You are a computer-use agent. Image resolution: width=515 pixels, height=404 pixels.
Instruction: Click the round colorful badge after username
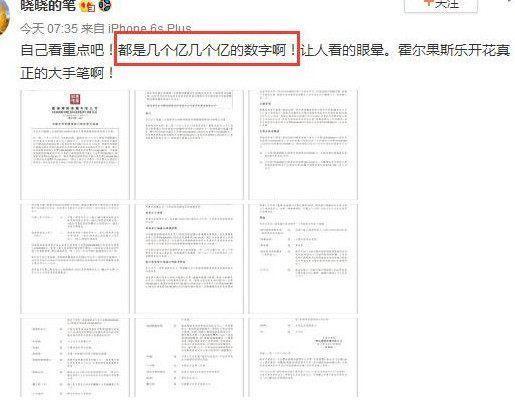pyautogui.click(x=104, y=5)
